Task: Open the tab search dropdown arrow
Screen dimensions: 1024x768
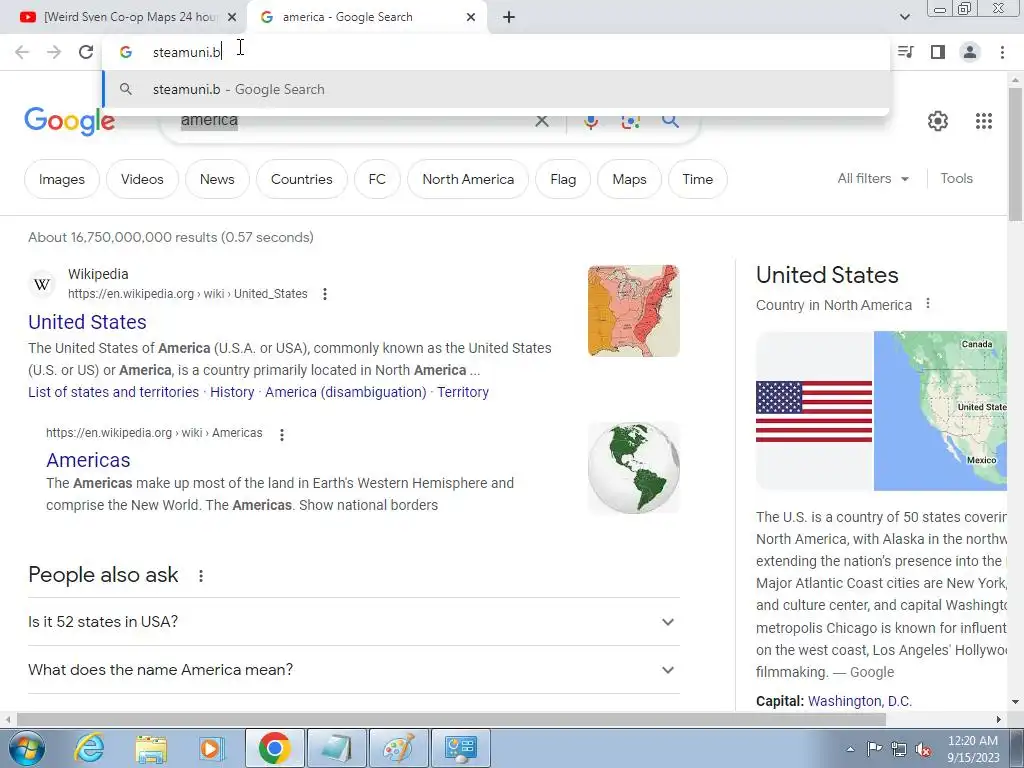Action: click(x=904, y=17)
